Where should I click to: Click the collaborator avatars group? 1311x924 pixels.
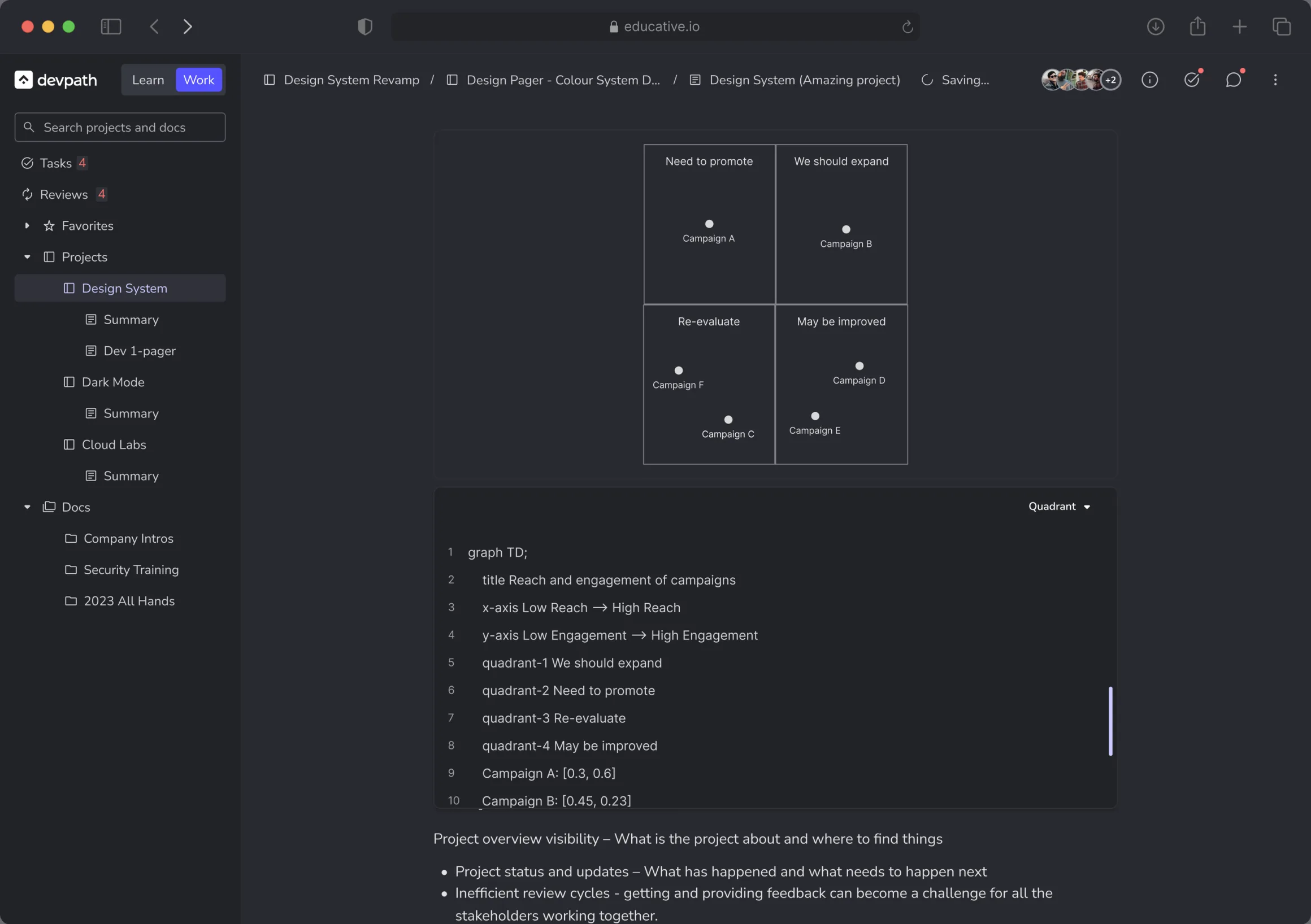point(1081,80)
